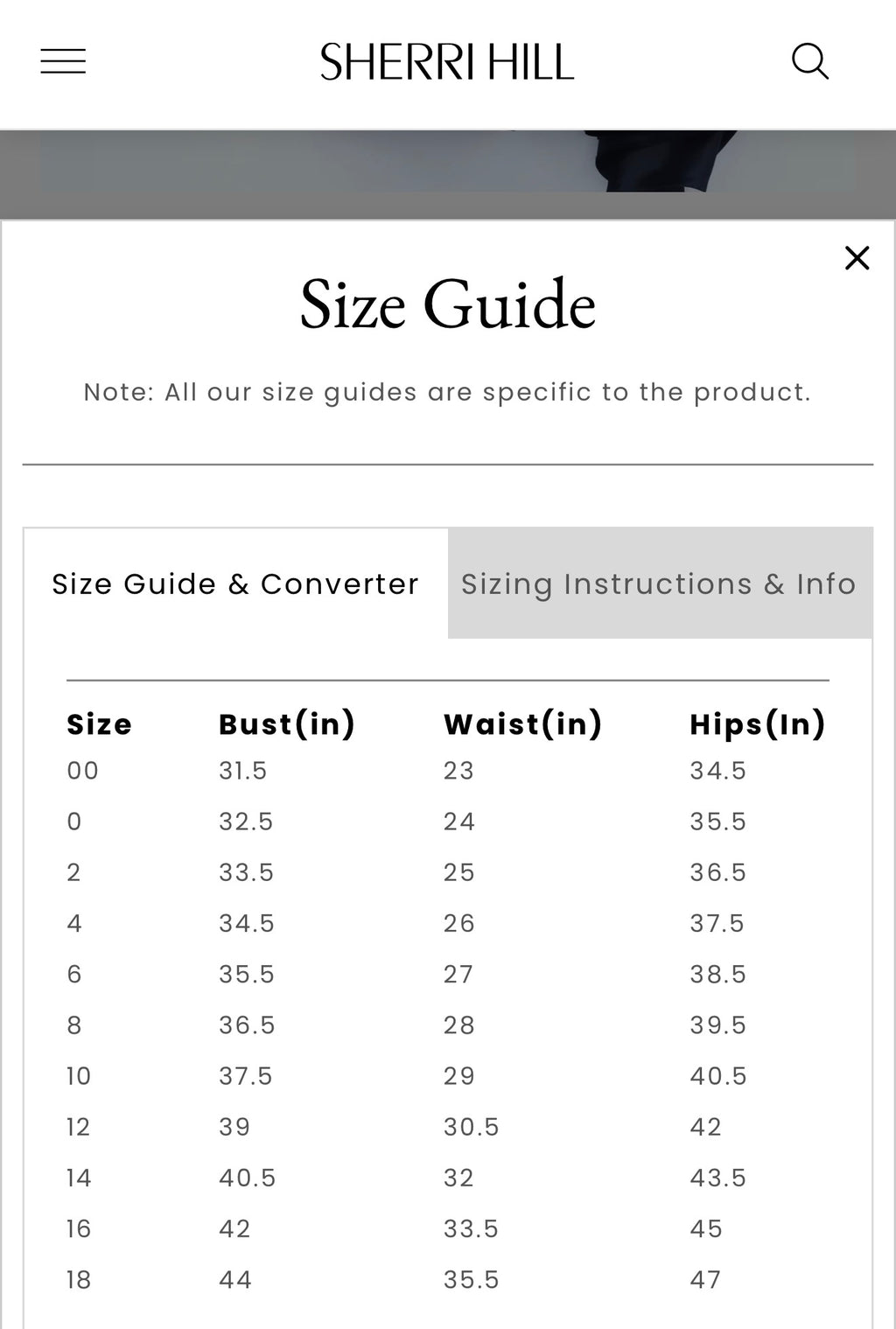This screenshot has height=1329, width=896.
Task: Switch to Sizing Instructions & Info tab
Action: click(x=660, y=584)
